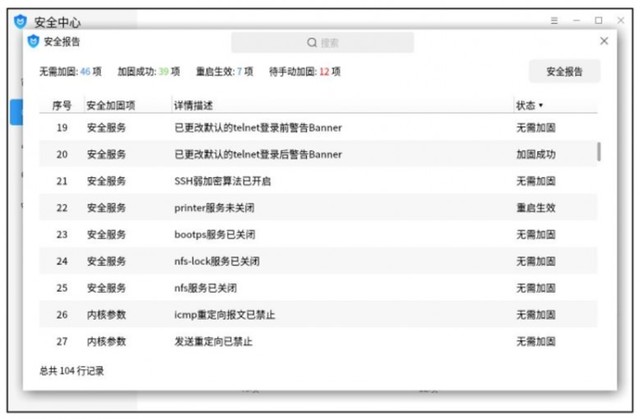Close the 安全报告 dialog
This screenshot has width=640, height=419.
(604, 42)
